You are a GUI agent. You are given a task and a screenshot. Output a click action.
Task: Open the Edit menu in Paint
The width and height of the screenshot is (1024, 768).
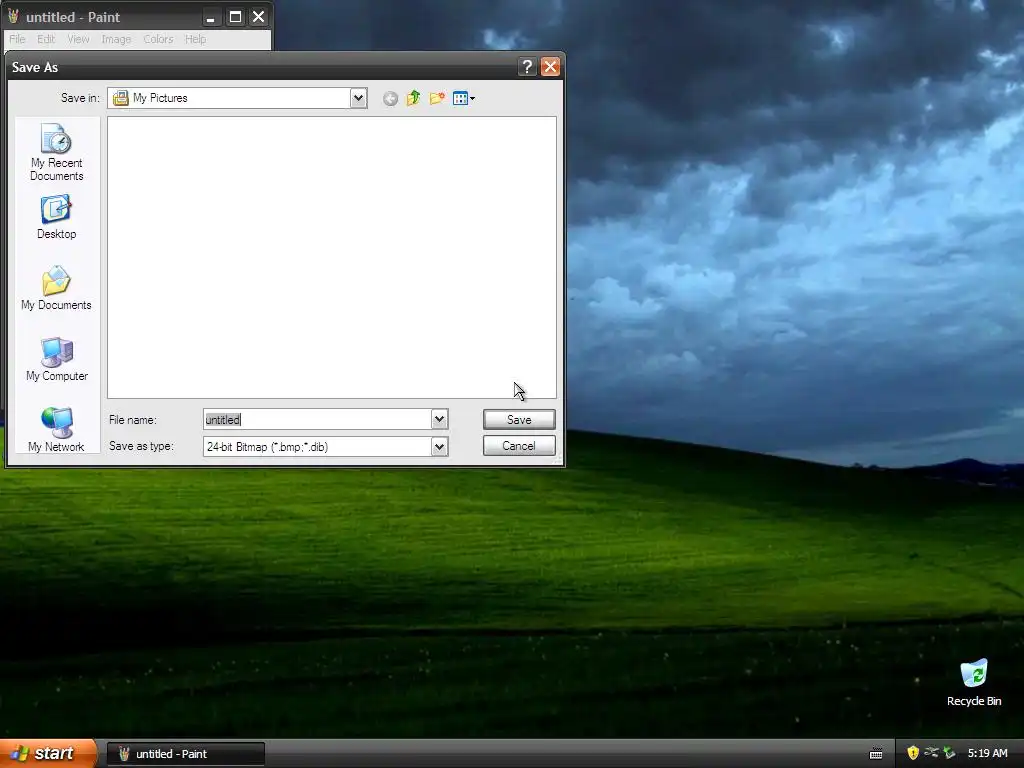[46, 39]
